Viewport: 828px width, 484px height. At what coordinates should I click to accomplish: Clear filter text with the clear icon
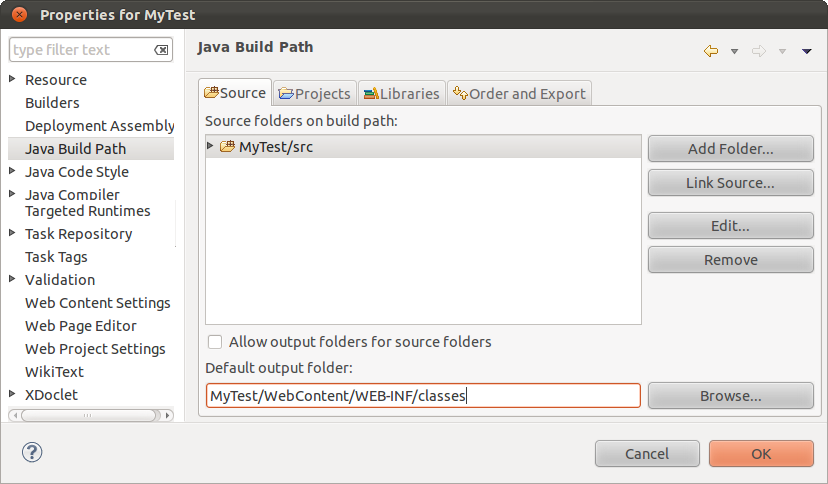pyautogui.click(x=161, y=50)
